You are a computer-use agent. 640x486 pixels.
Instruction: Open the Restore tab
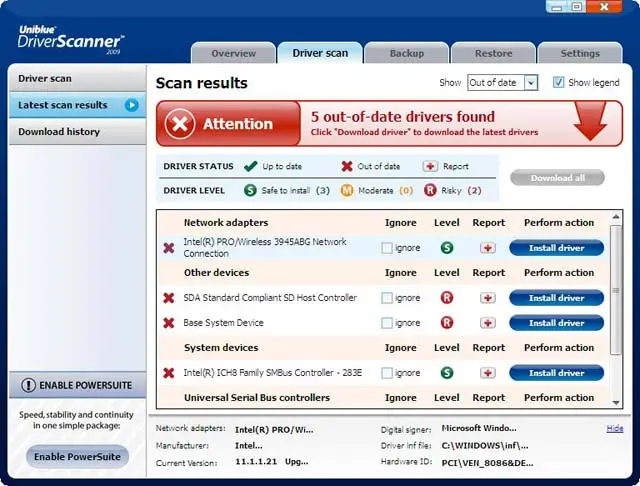pos(493,53)
